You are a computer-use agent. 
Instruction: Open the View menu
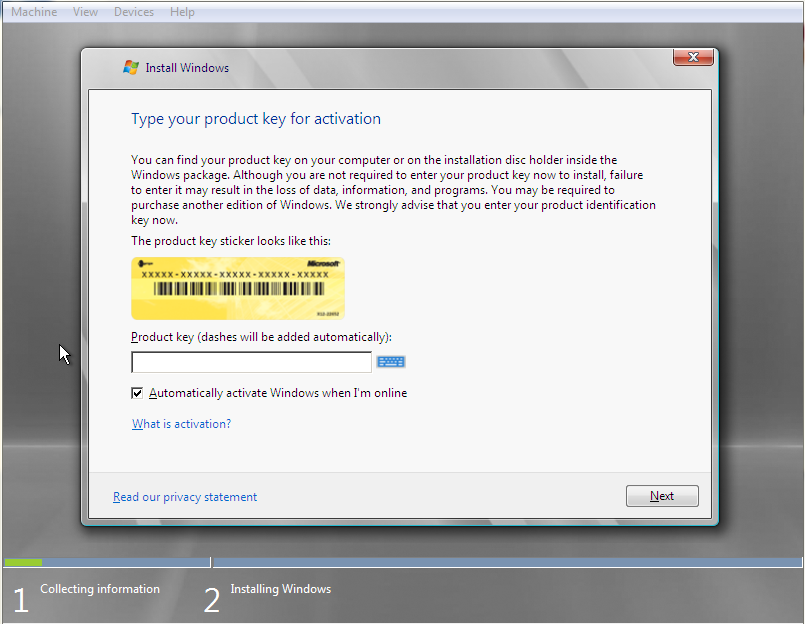[x=85, y=11]
